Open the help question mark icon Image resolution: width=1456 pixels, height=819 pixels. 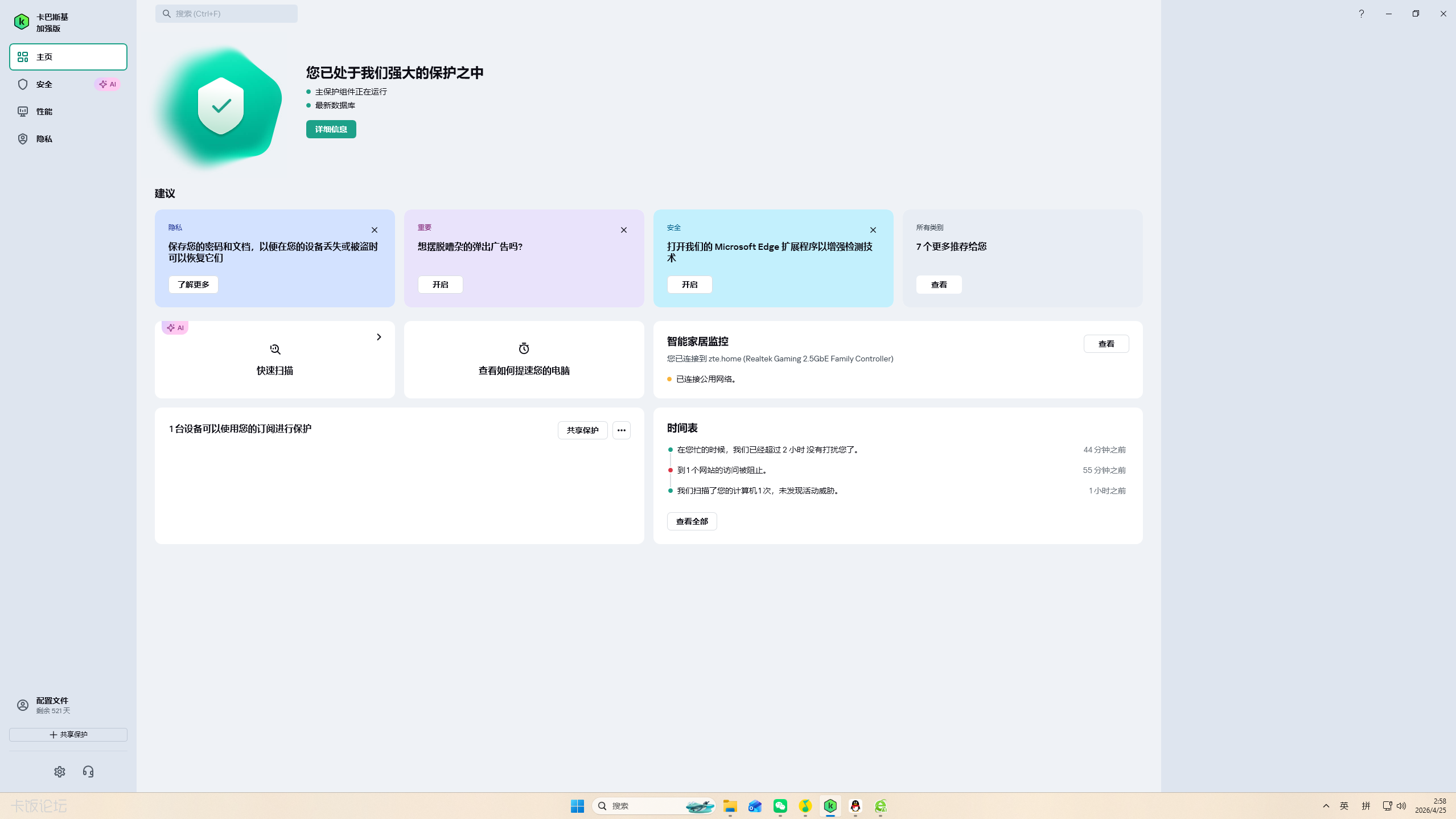[x=1361, y=14]
